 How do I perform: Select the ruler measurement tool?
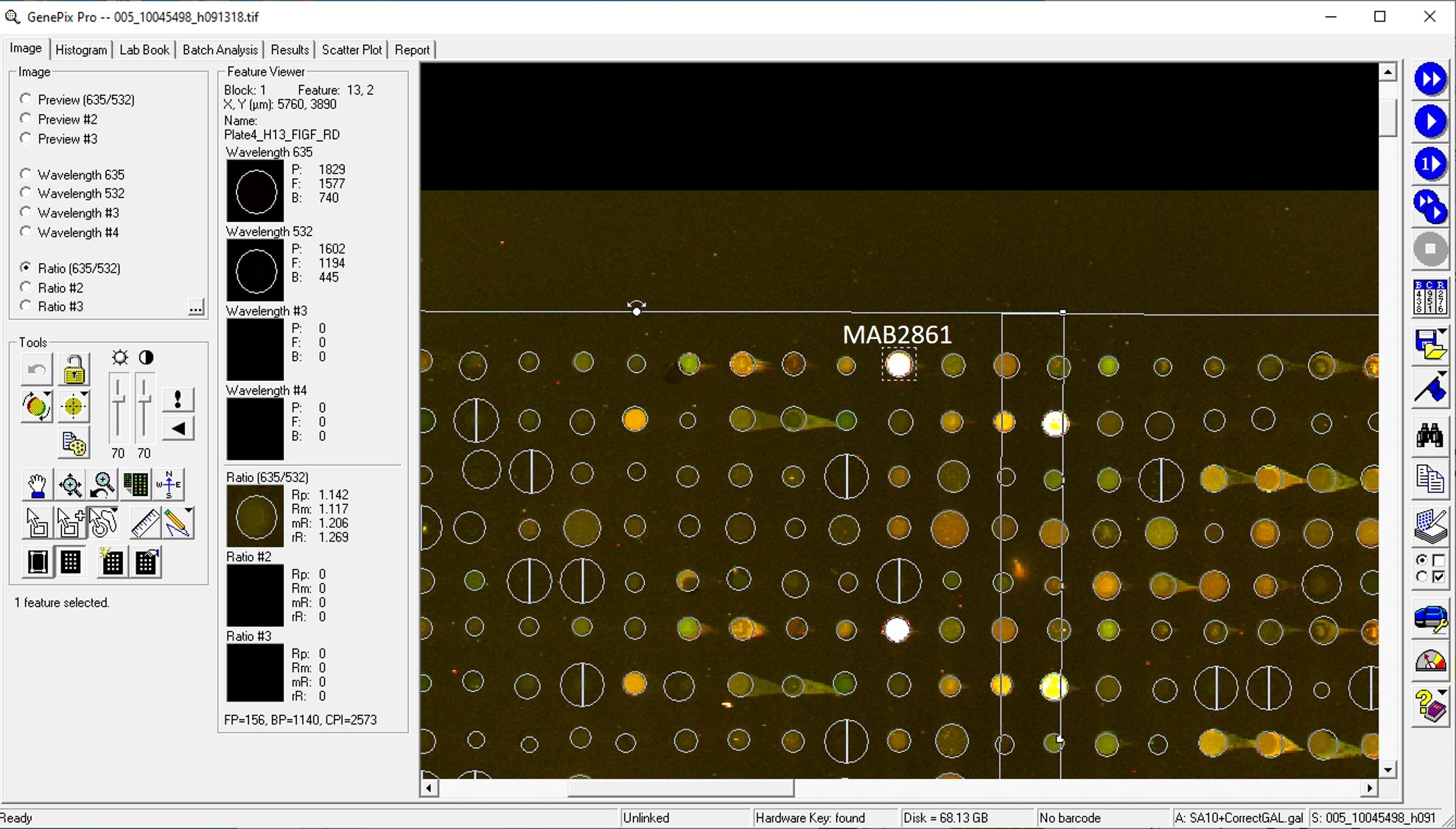click(144, 523)
